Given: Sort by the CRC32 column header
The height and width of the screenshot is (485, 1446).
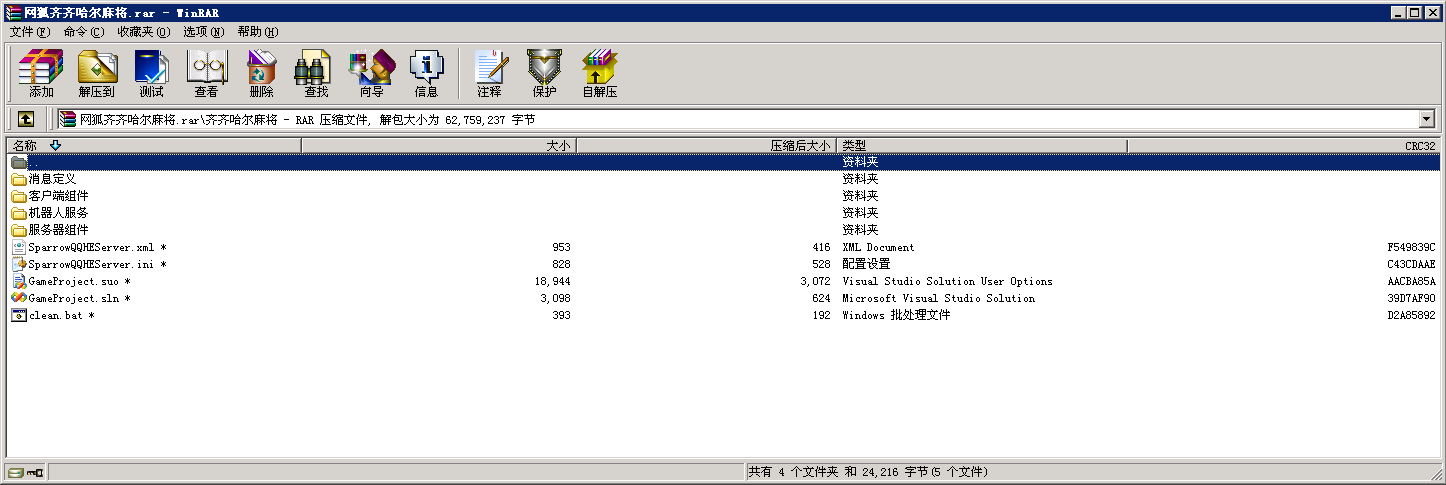Looking at the screenshot, I should click(1419, 146).
